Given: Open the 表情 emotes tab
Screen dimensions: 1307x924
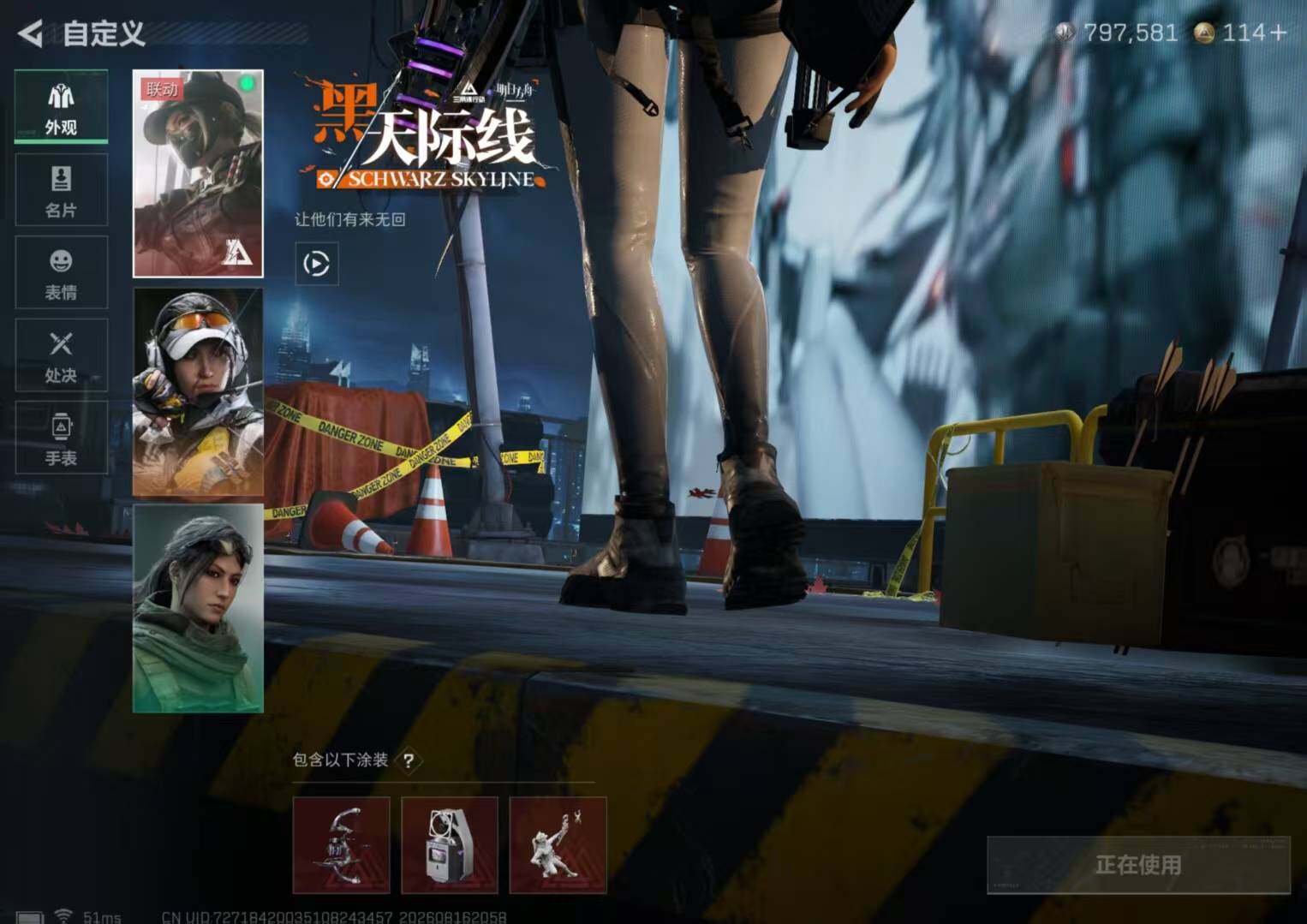Looking at the screenshot, I should click(x=61, y=272).
